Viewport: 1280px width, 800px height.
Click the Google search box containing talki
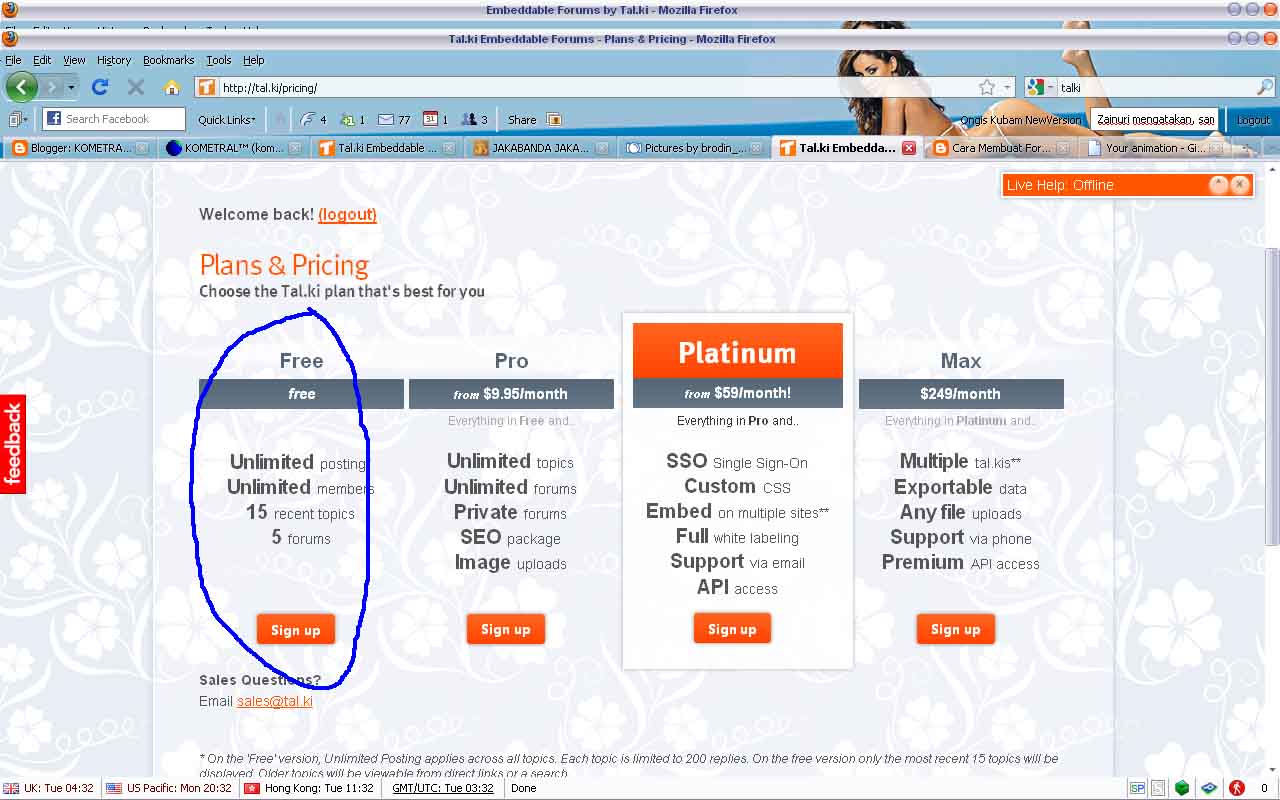coord(1154,87)
